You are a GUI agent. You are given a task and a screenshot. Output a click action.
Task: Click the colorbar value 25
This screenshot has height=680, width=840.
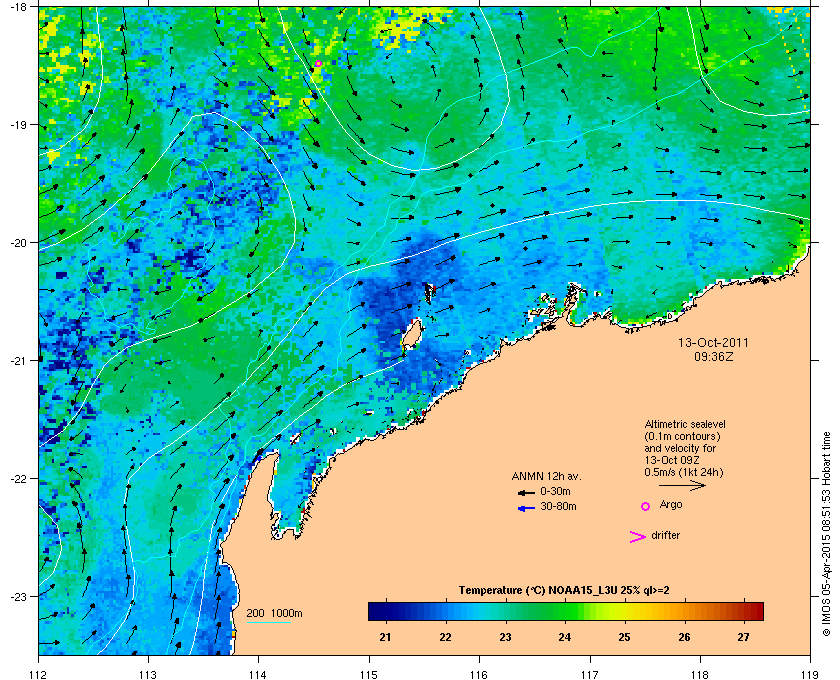tap(624, 637)
